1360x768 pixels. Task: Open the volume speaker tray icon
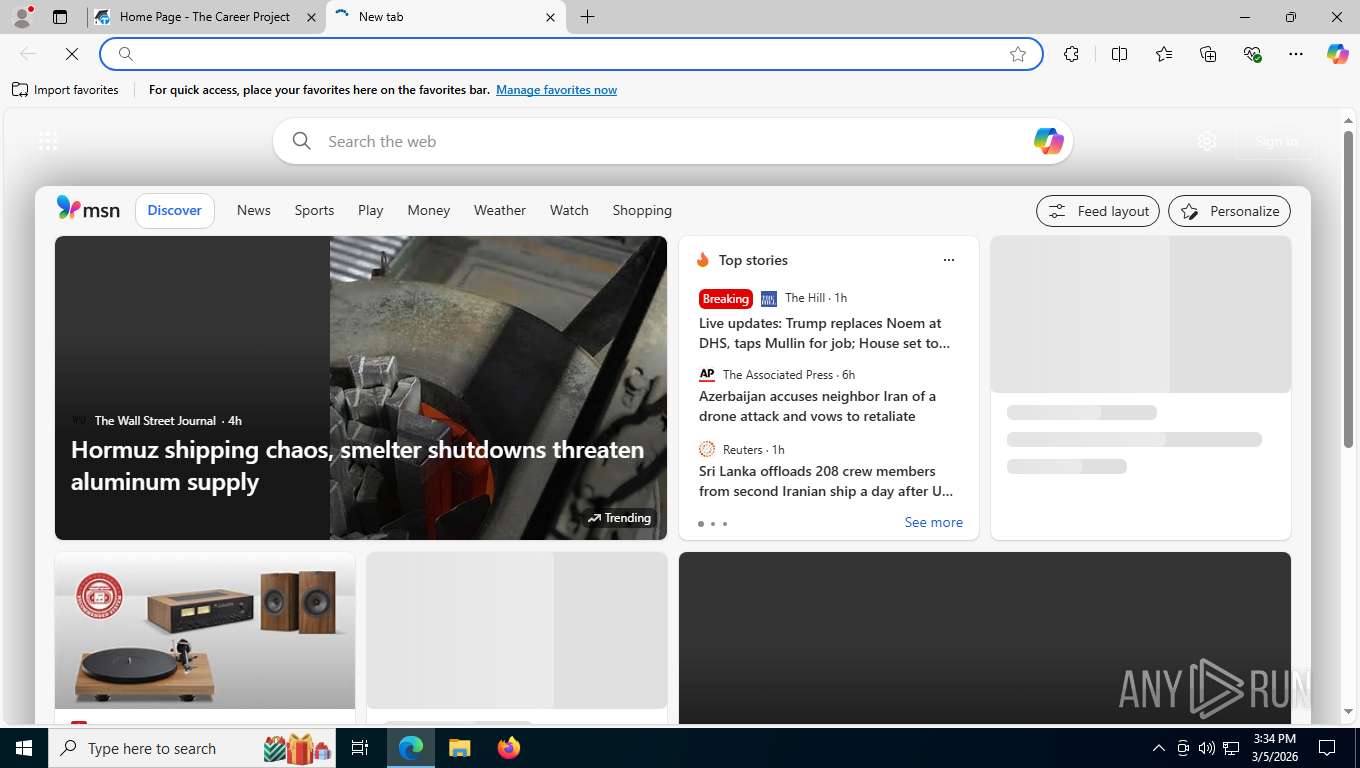[1206, 748]
